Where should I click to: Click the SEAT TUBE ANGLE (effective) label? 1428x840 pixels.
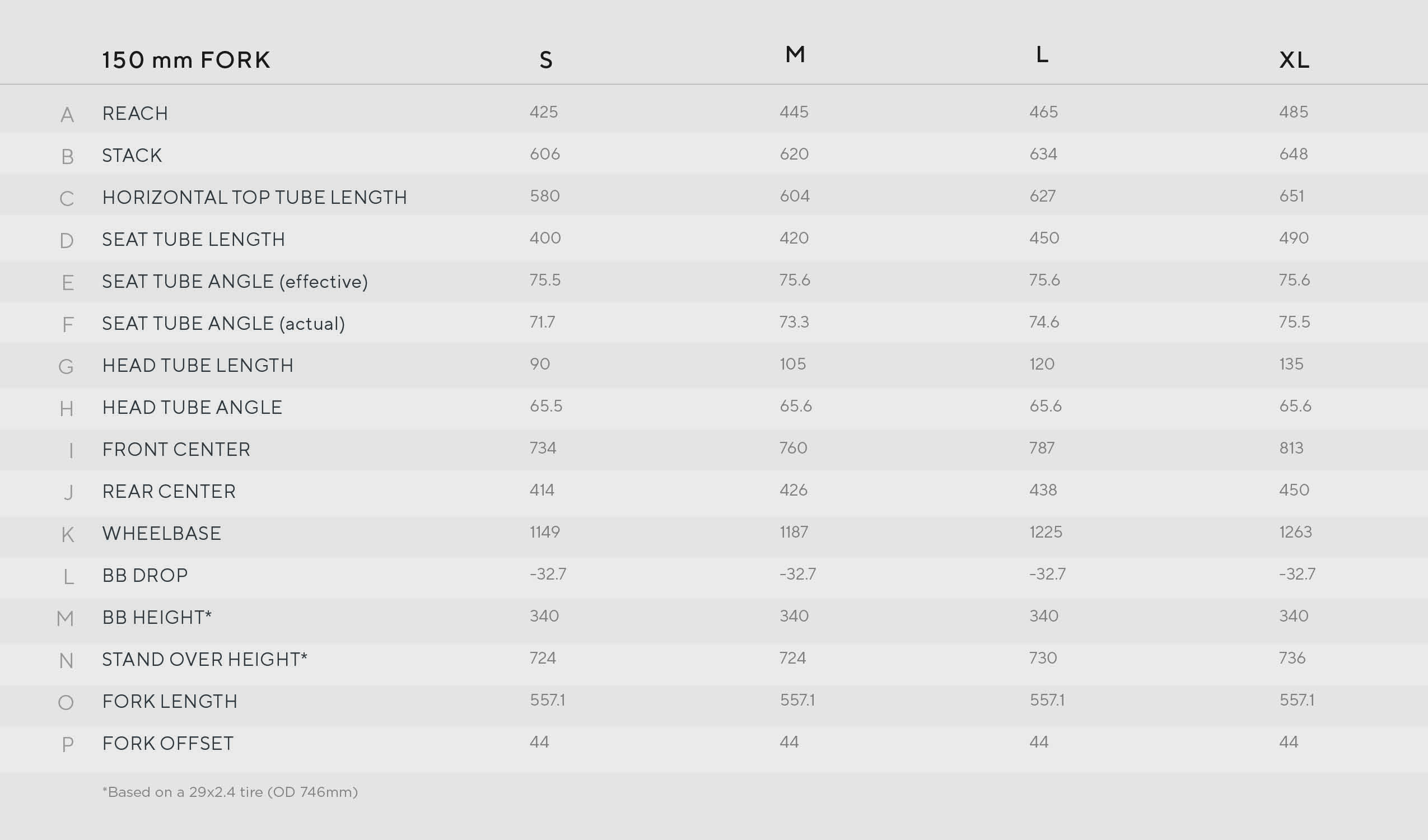[235, 281]
